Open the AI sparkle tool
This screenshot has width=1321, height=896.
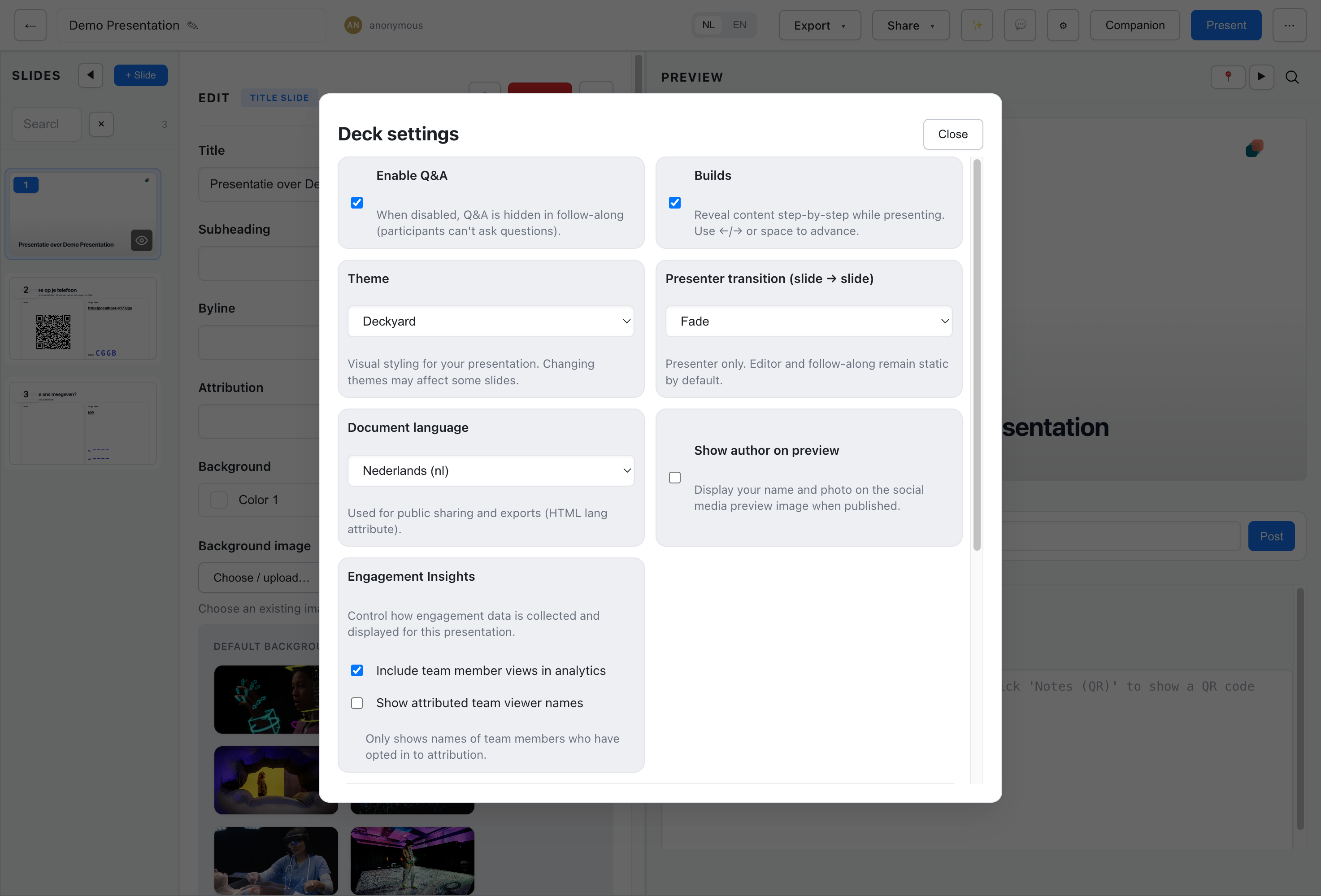click(977, 26)
